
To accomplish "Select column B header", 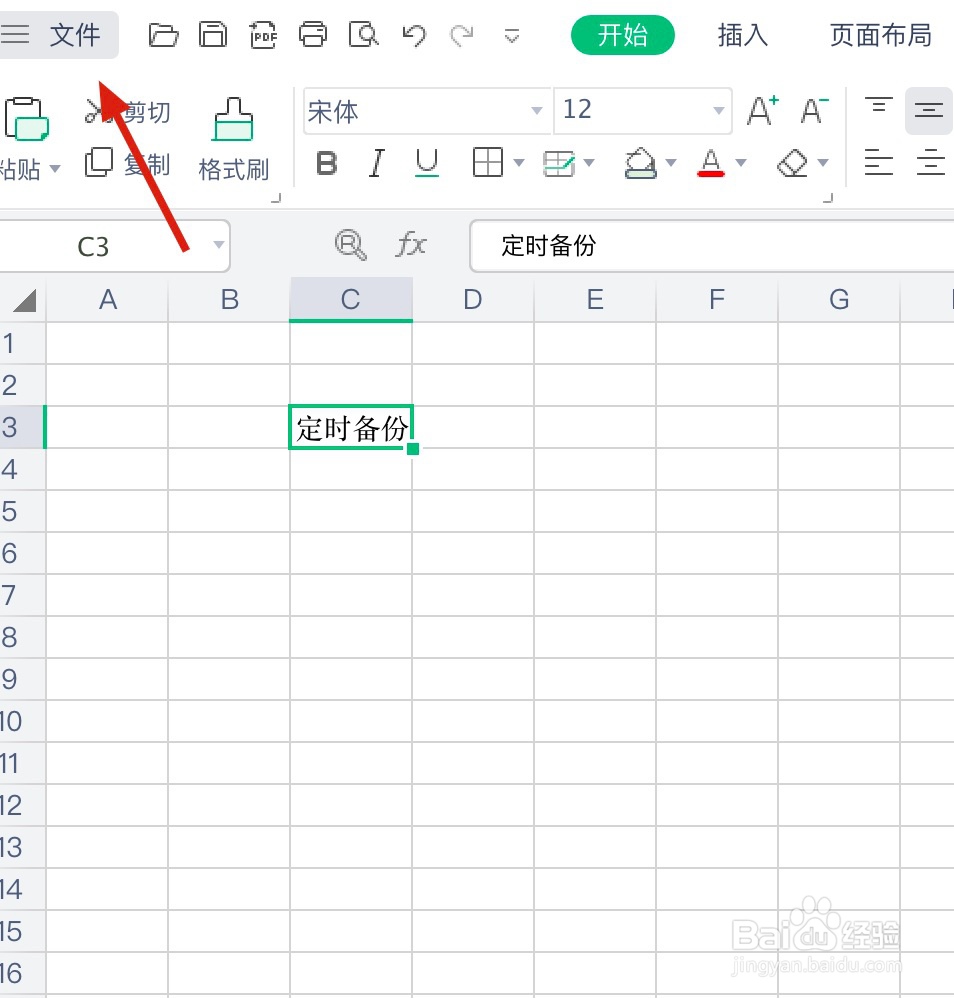I will tap(229, 299).
